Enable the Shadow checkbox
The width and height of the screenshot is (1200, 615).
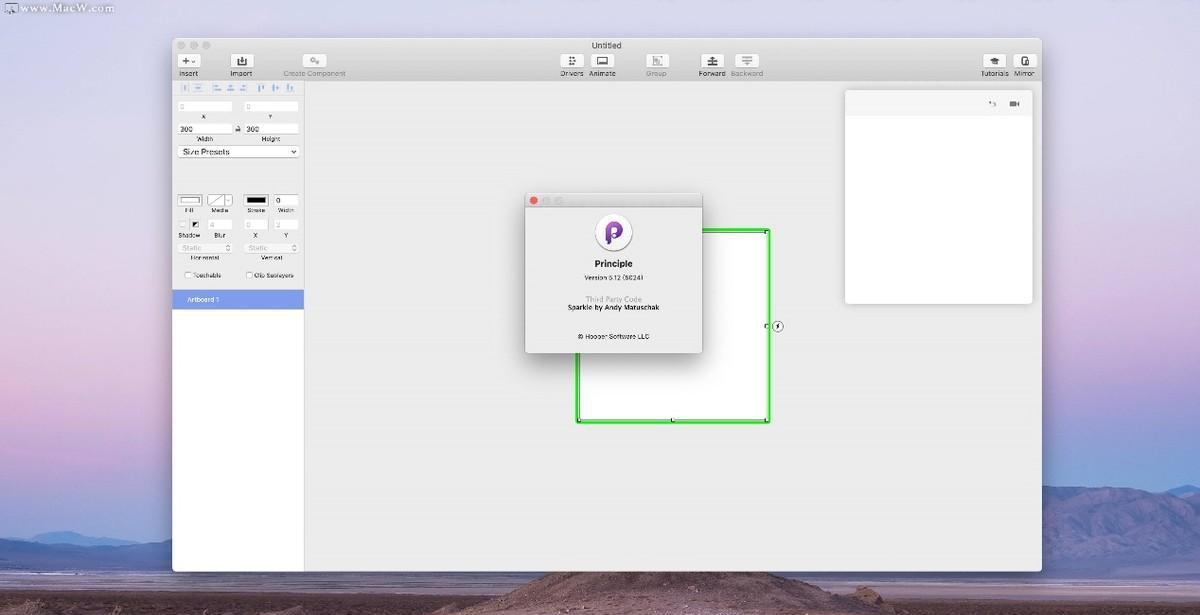tap(182, 224)
